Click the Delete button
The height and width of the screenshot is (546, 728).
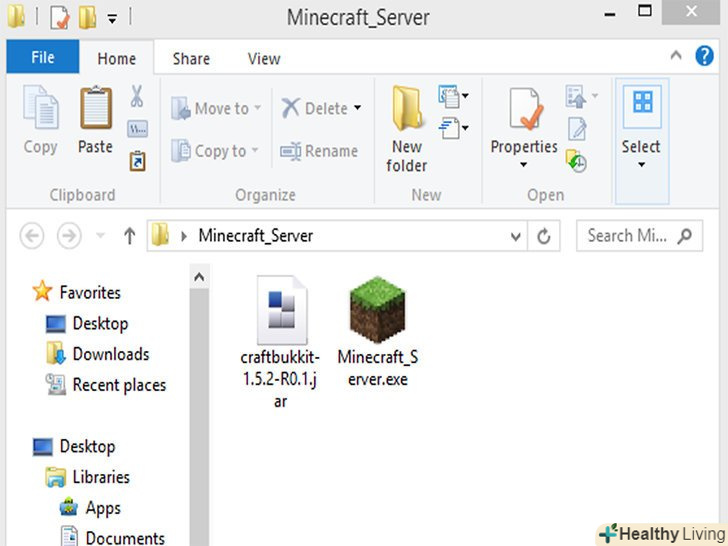click(315, 108)
